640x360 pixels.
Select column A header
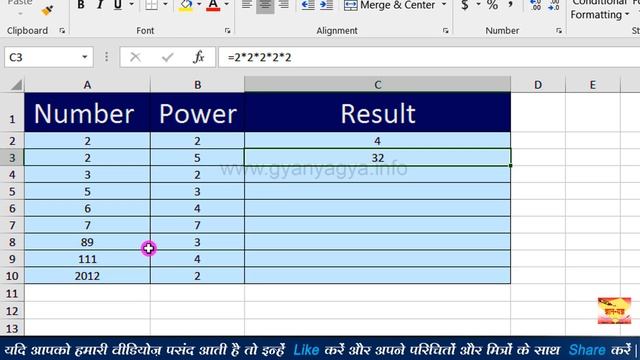87,84
